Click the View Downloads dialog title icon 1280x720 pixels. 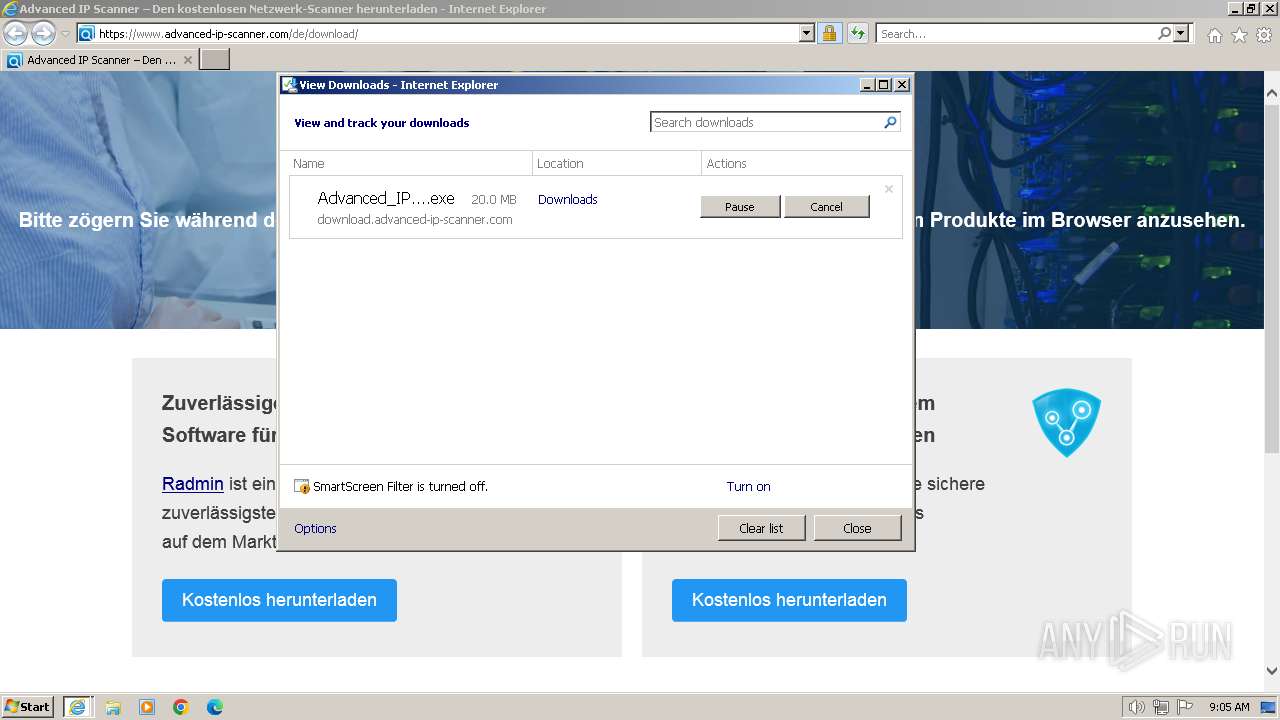pyautogui.click(x=289, y=85)
